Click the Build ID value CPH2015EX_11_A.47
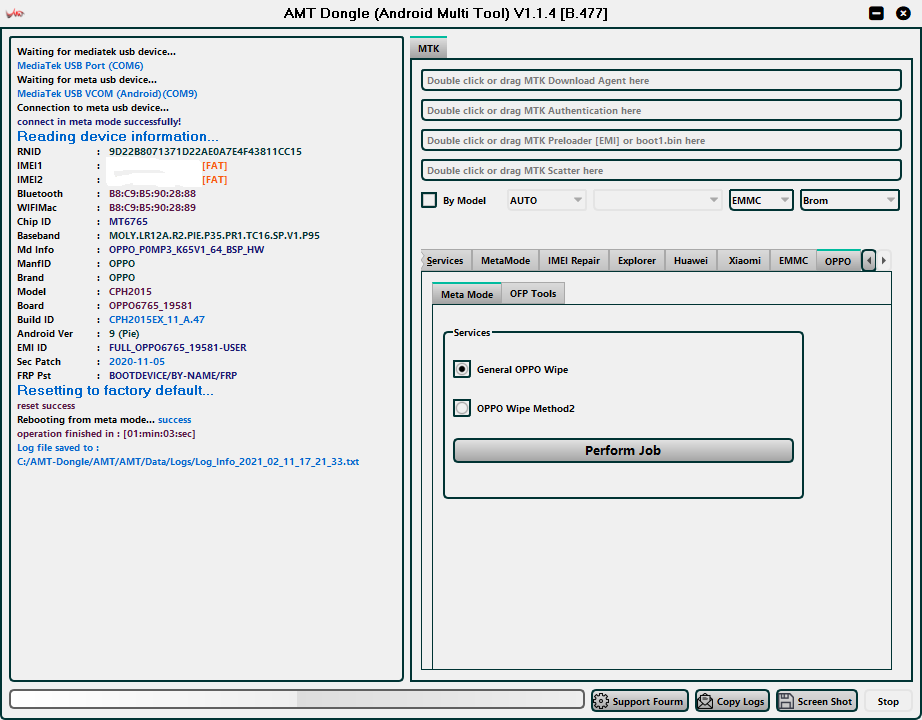Viewport: 922px width, 720px height. coord(157,320)
